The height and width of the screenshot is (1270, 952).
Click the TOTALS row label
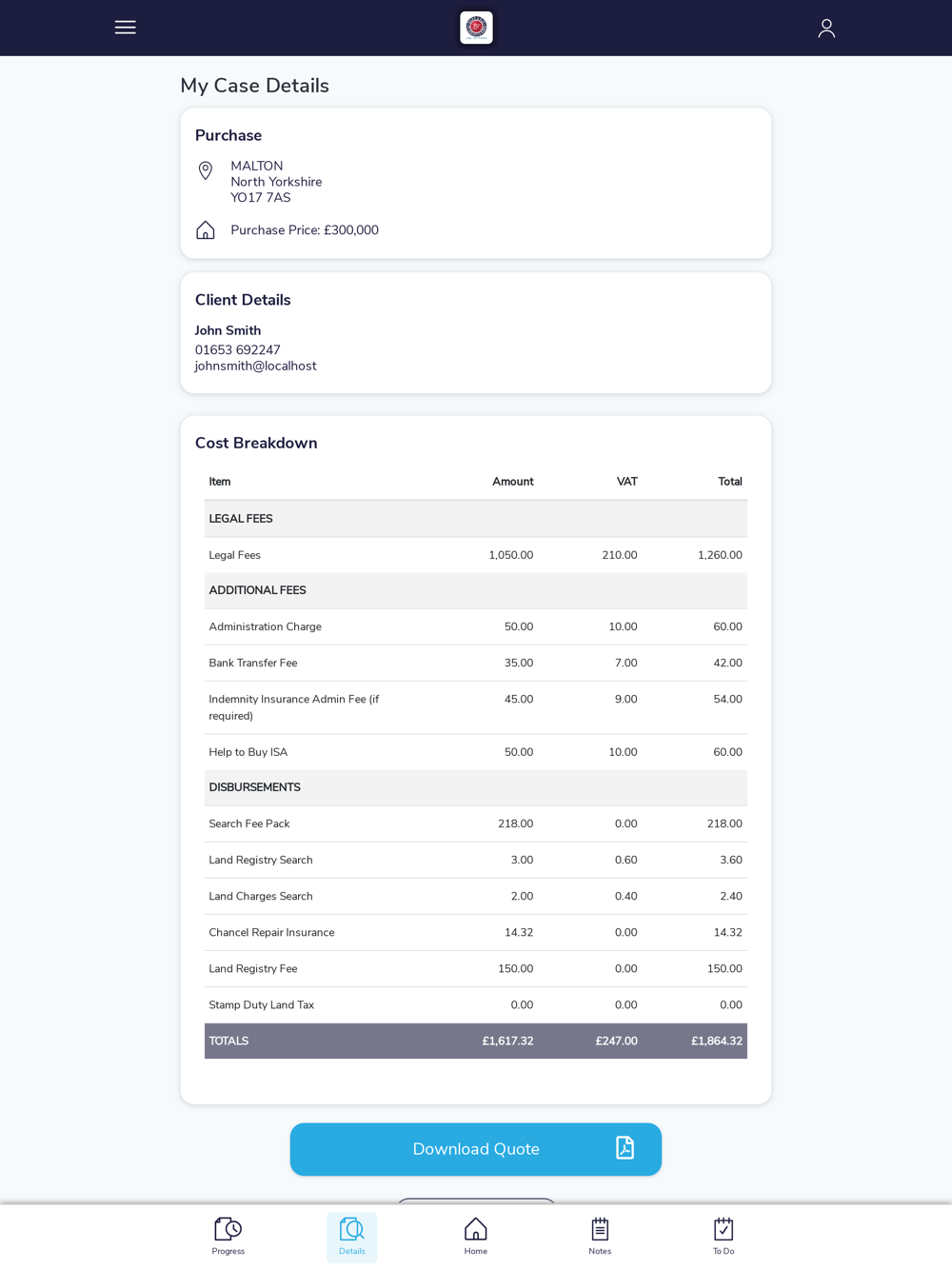click(x=228, y=1042)
